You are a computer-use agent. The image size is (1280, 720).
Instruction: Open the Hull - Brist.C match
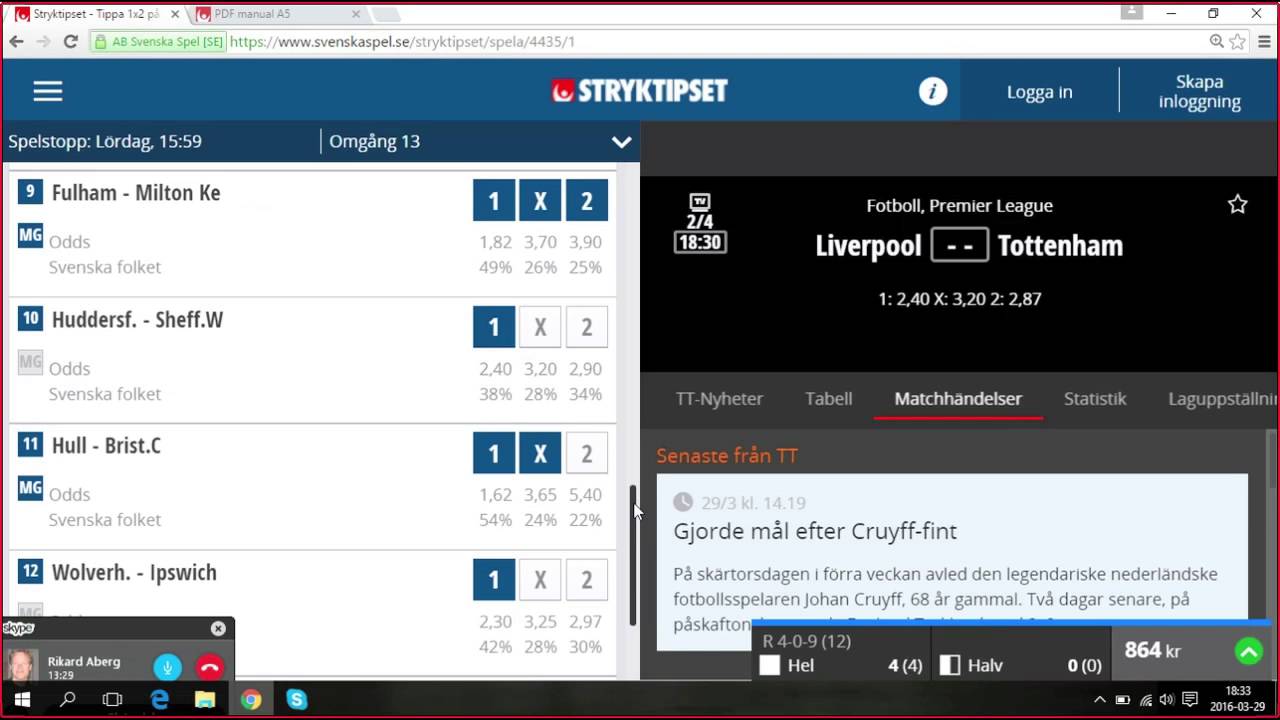tap(106, 445)
